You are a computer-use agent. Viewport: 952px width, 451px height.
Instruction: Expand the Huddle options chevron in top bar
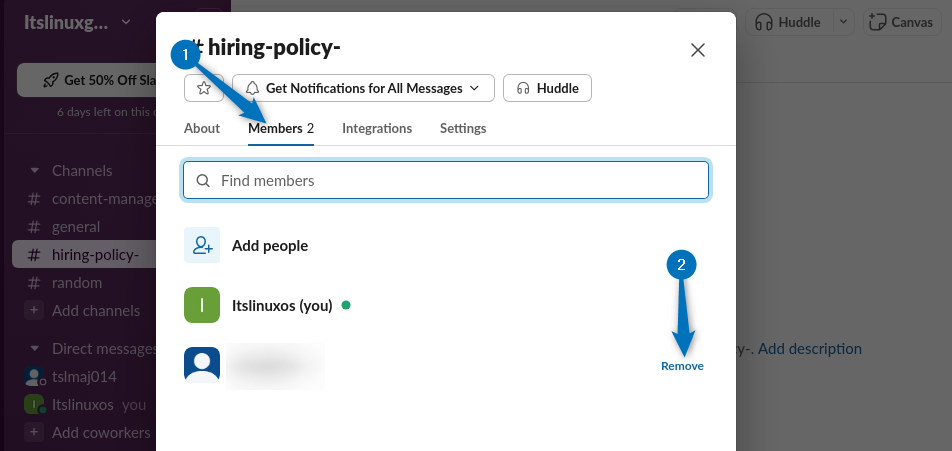coord(842,21)
